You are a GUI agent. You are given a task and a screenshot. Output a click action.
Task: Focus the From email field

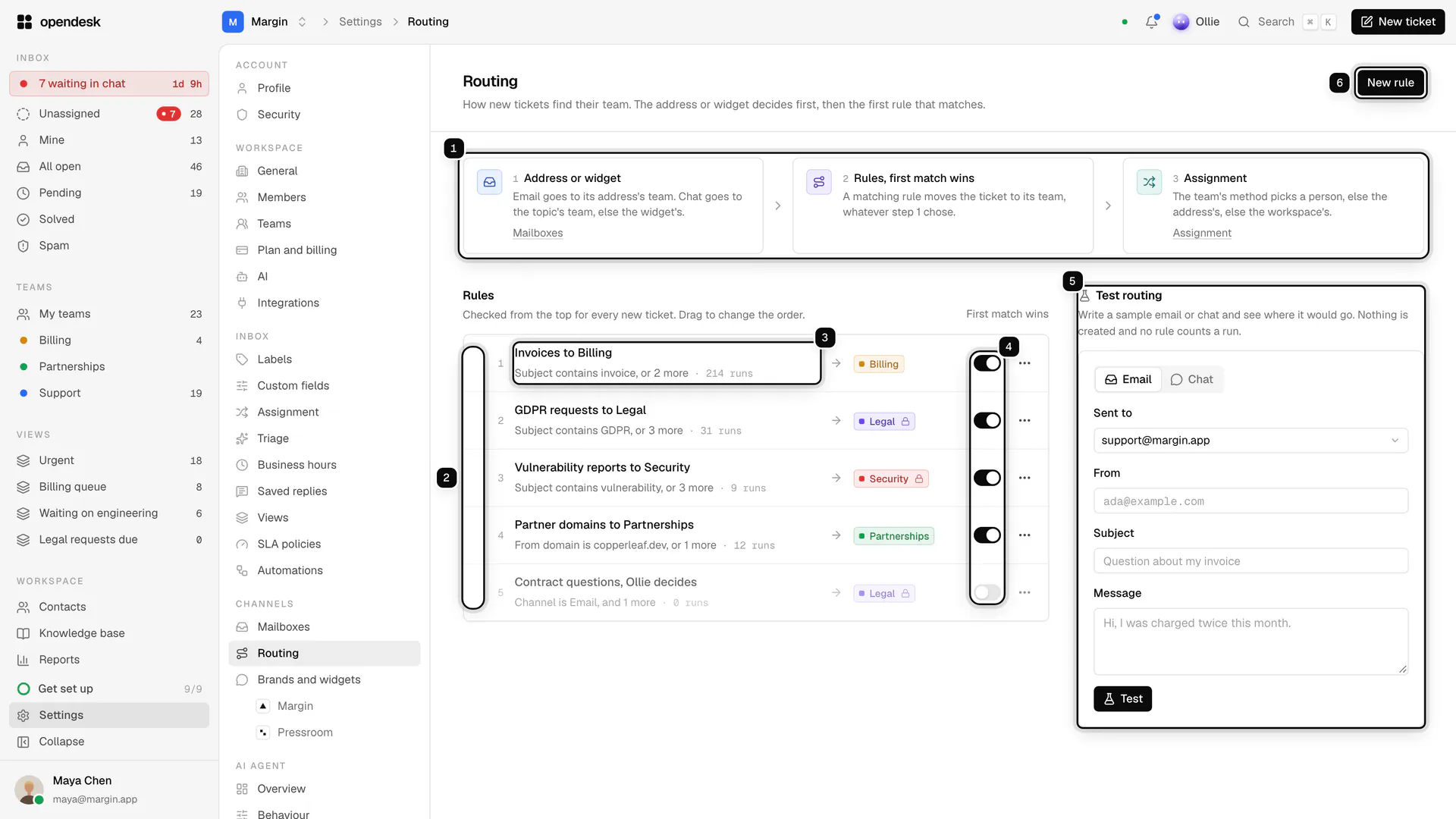click(1250, 501)
